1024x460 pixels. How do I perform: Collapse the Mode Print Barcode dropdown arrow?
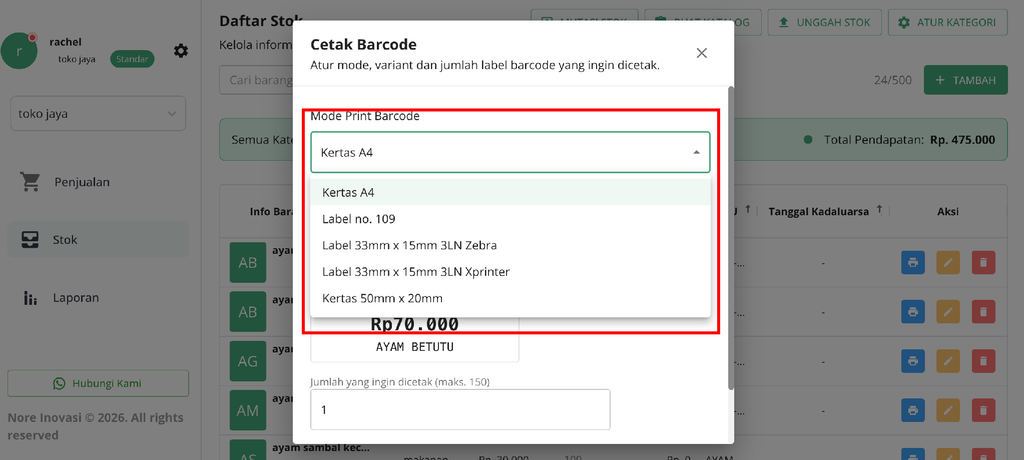(696, 152)
